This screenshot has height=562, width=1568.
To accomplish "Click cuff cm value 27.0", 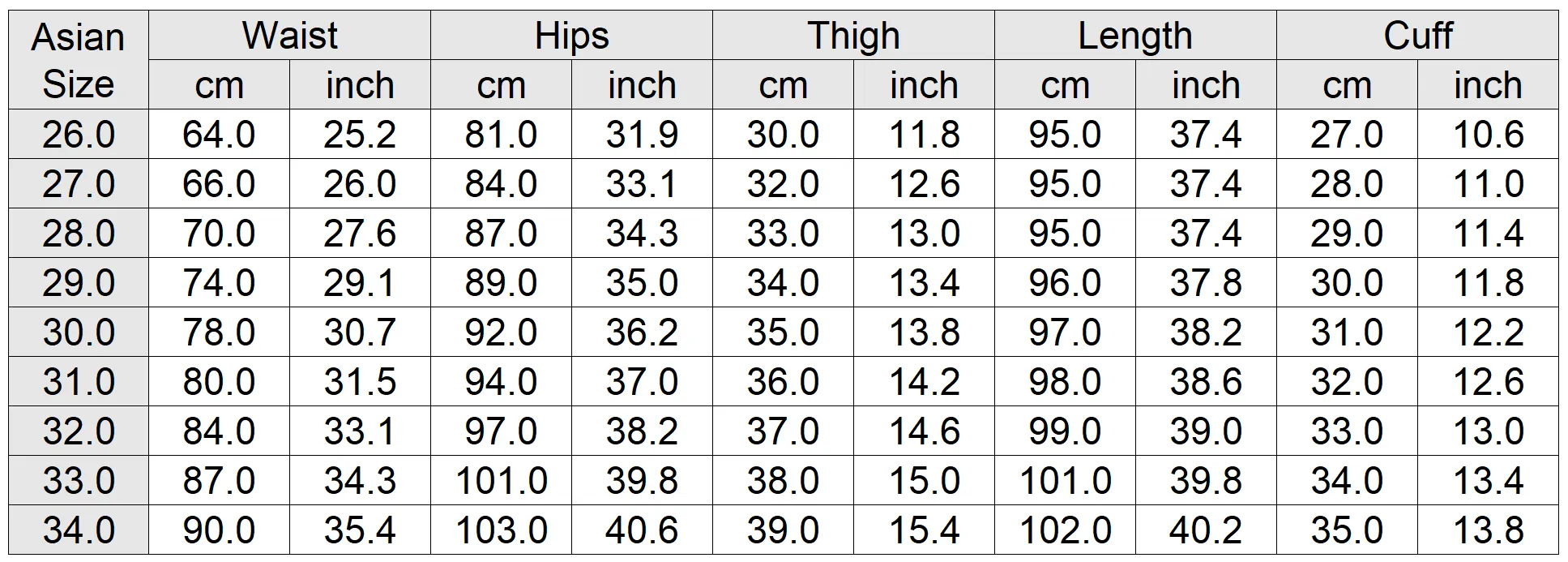I will 1347,134.
